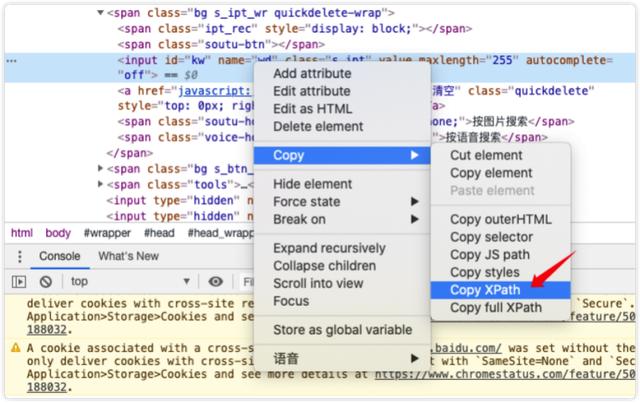The width and height of the screenshot is (640, 403).
Task: Select the soutu-btn span row
Action: tap(221, 45)
